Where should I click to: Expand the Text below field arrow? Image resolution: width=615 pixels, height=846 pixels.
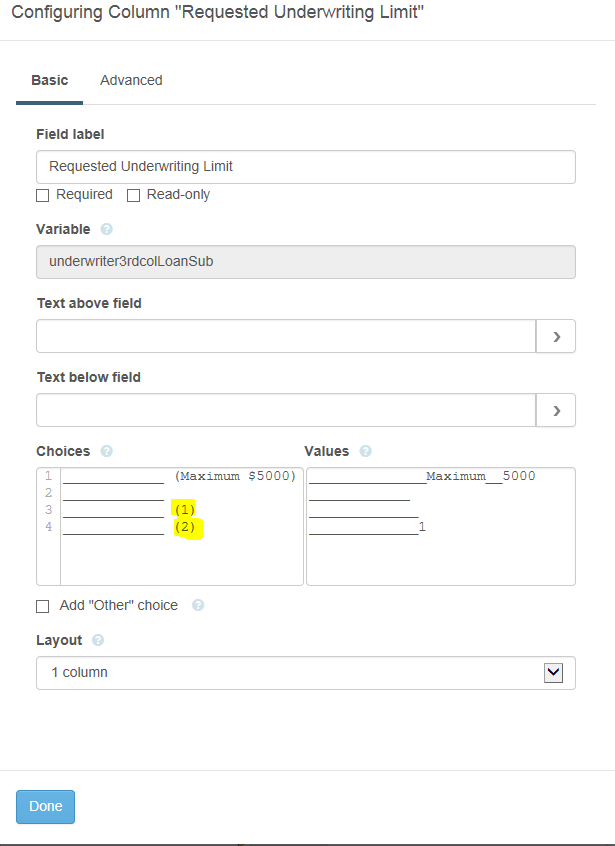(556, 410)
